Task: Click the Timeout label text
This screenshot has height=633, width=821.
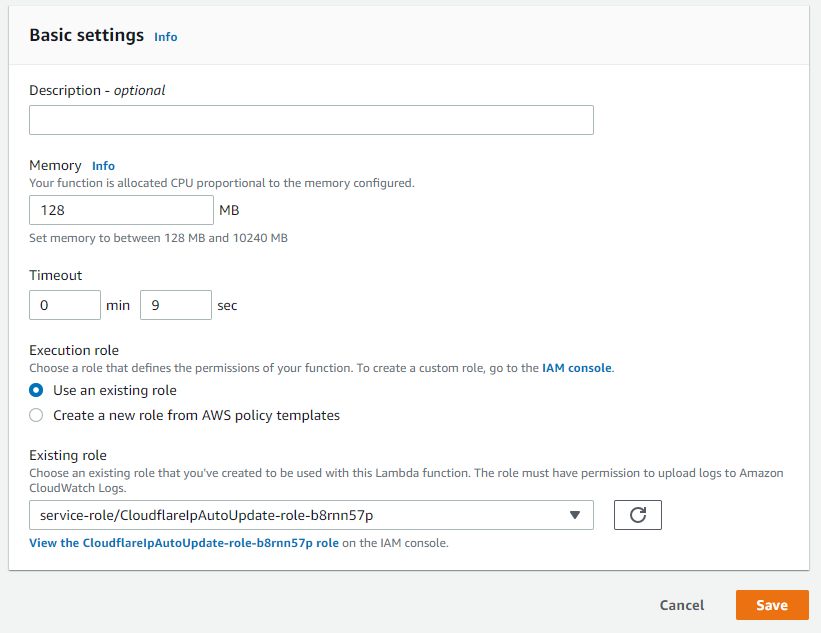Action: (56, 275)
